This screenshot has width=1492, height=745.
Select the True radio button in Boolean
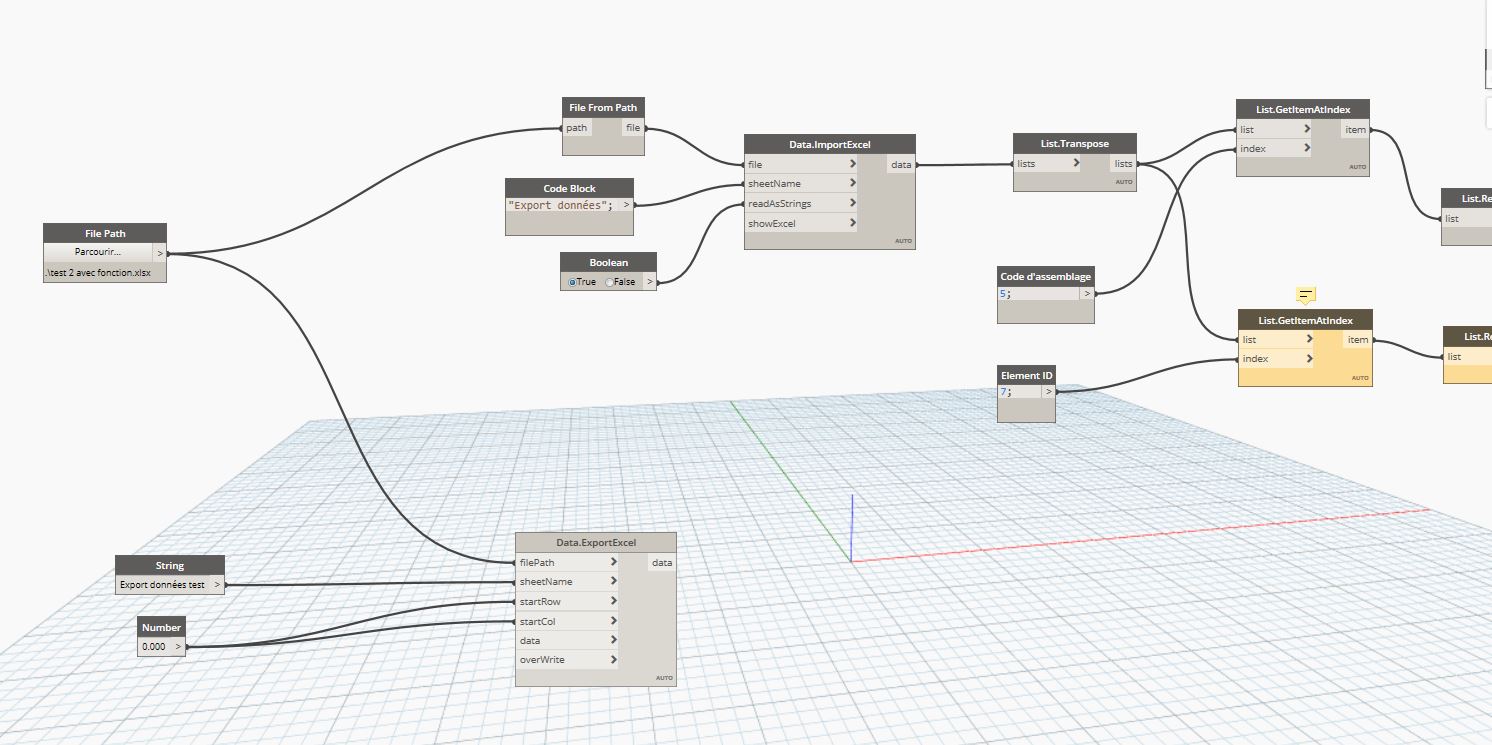click(x=573, y=282)
